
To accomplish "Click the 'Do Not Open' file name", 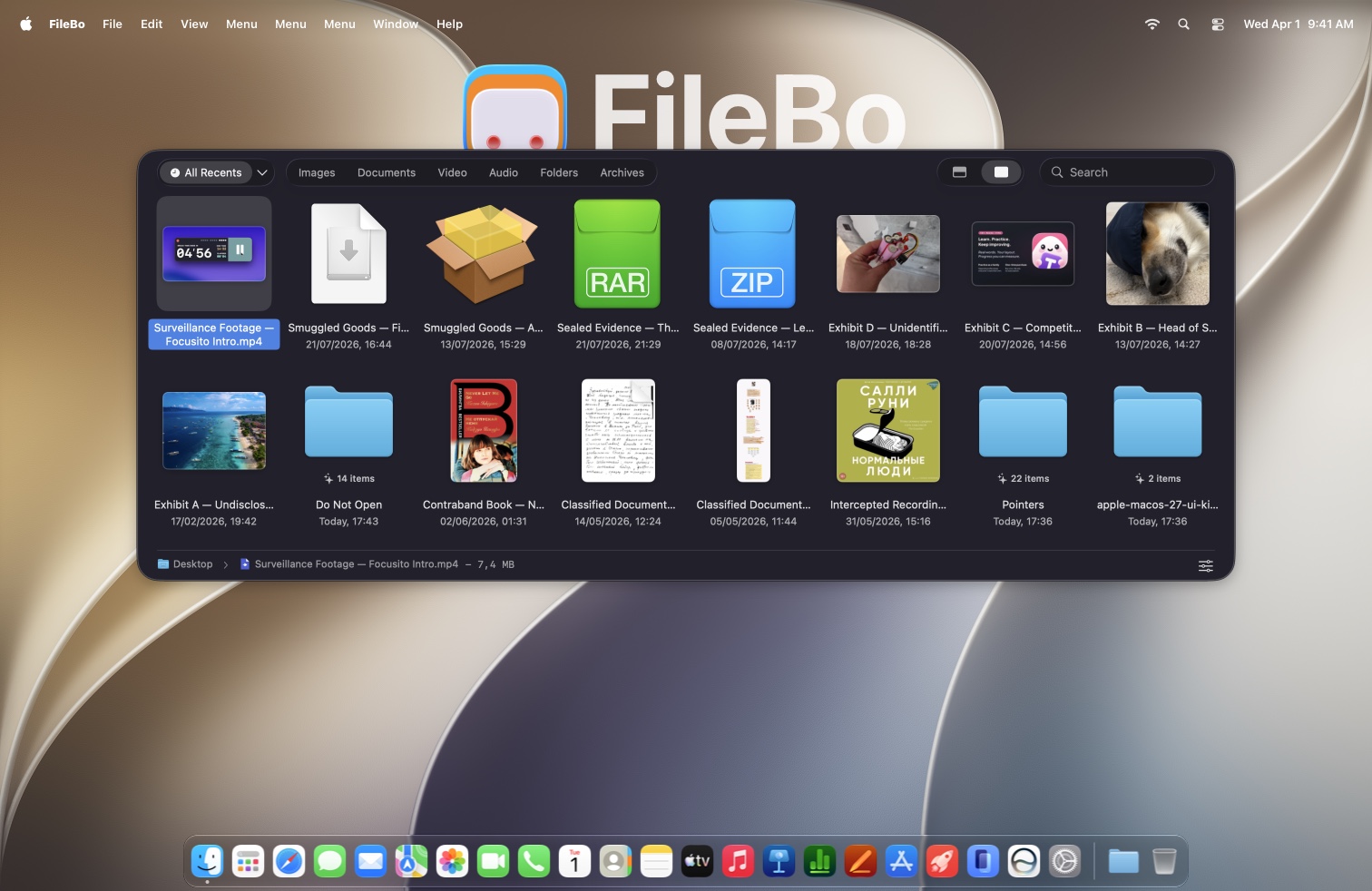I will point(348,504).
